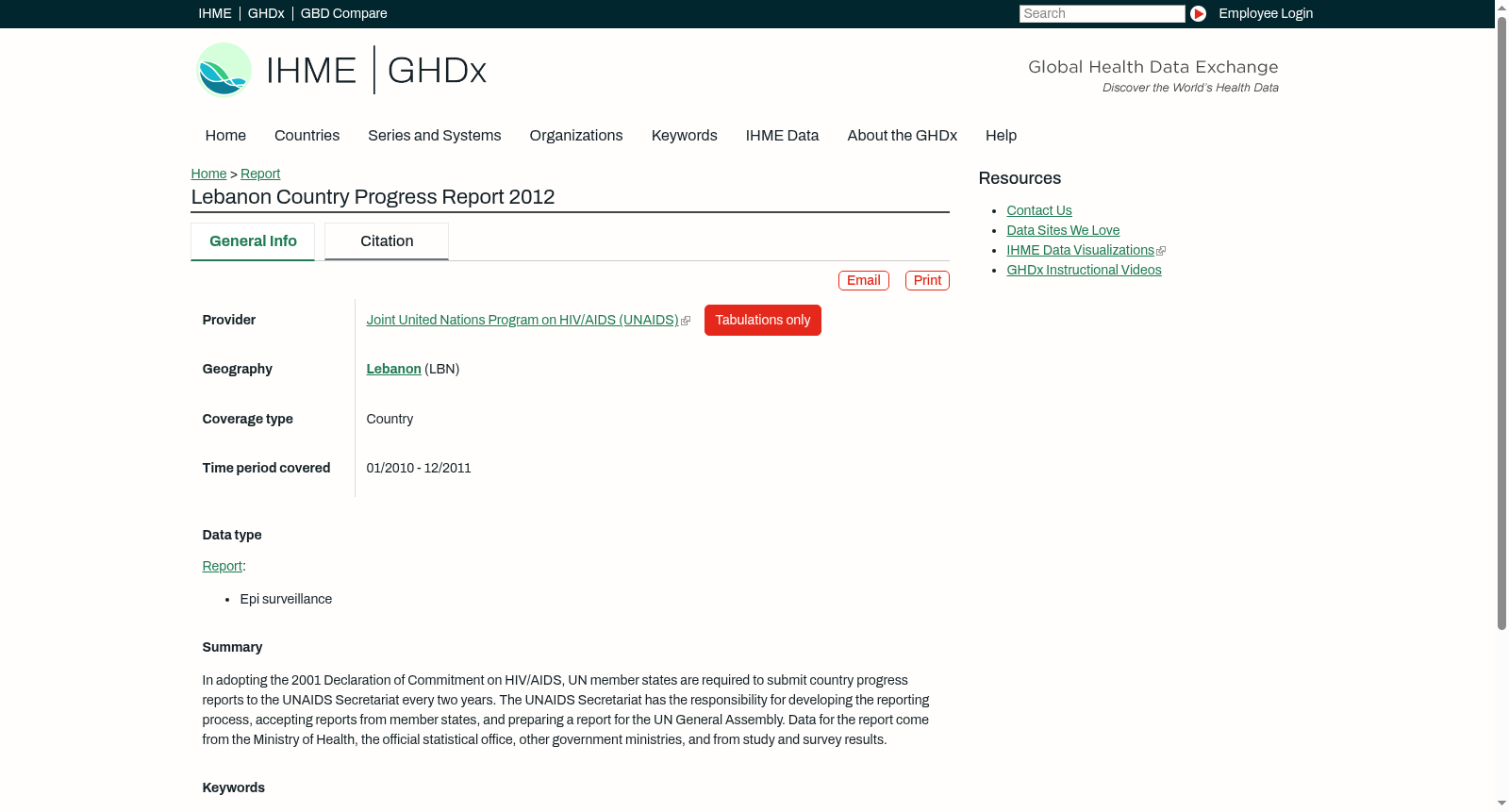Select Home in the main navigation

[225, 136]
